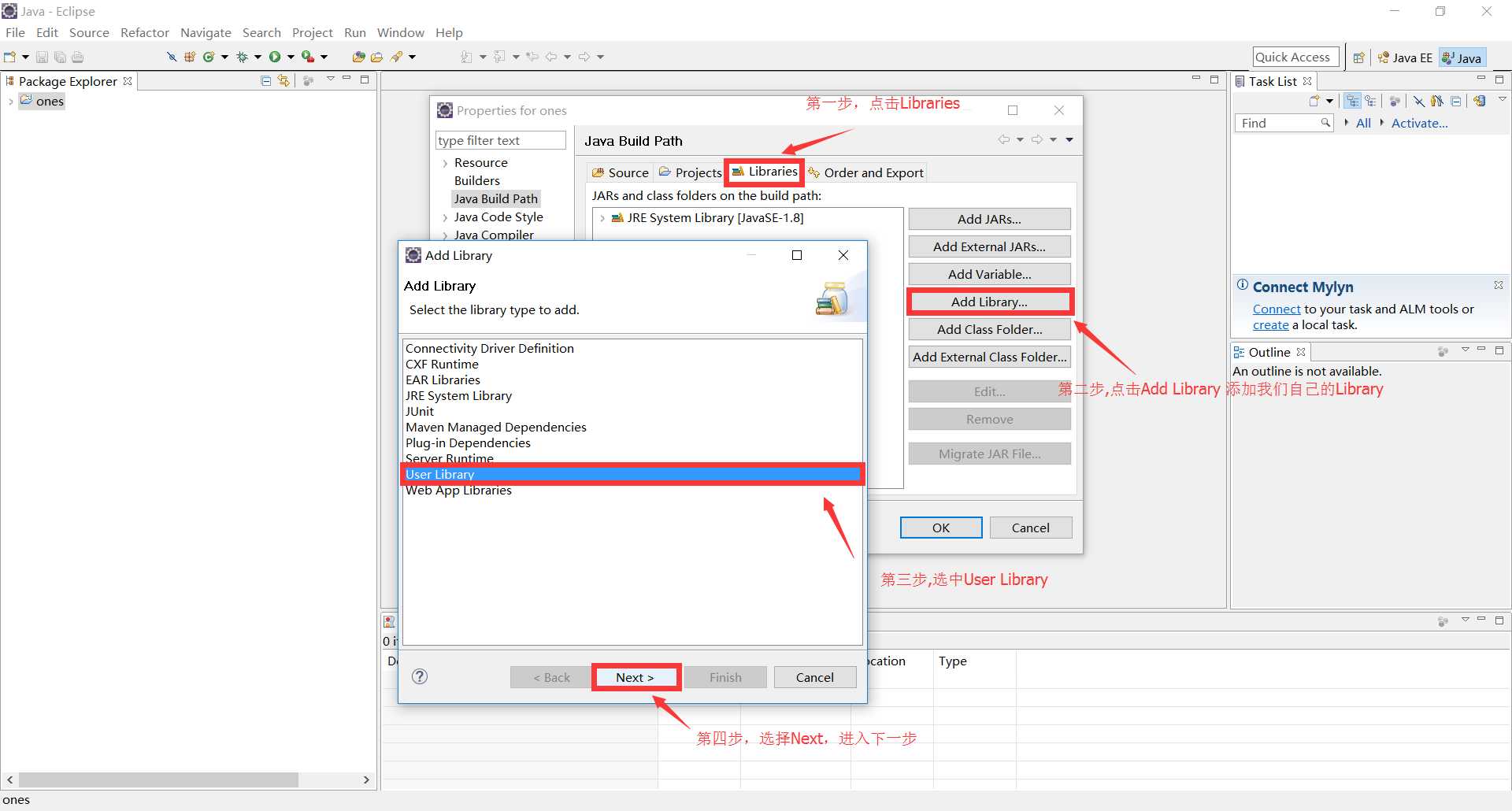The height and width of the screenshot is (811, 1512).
Task: Open the Run button dropdown arrow
Action: click(291, 57)
